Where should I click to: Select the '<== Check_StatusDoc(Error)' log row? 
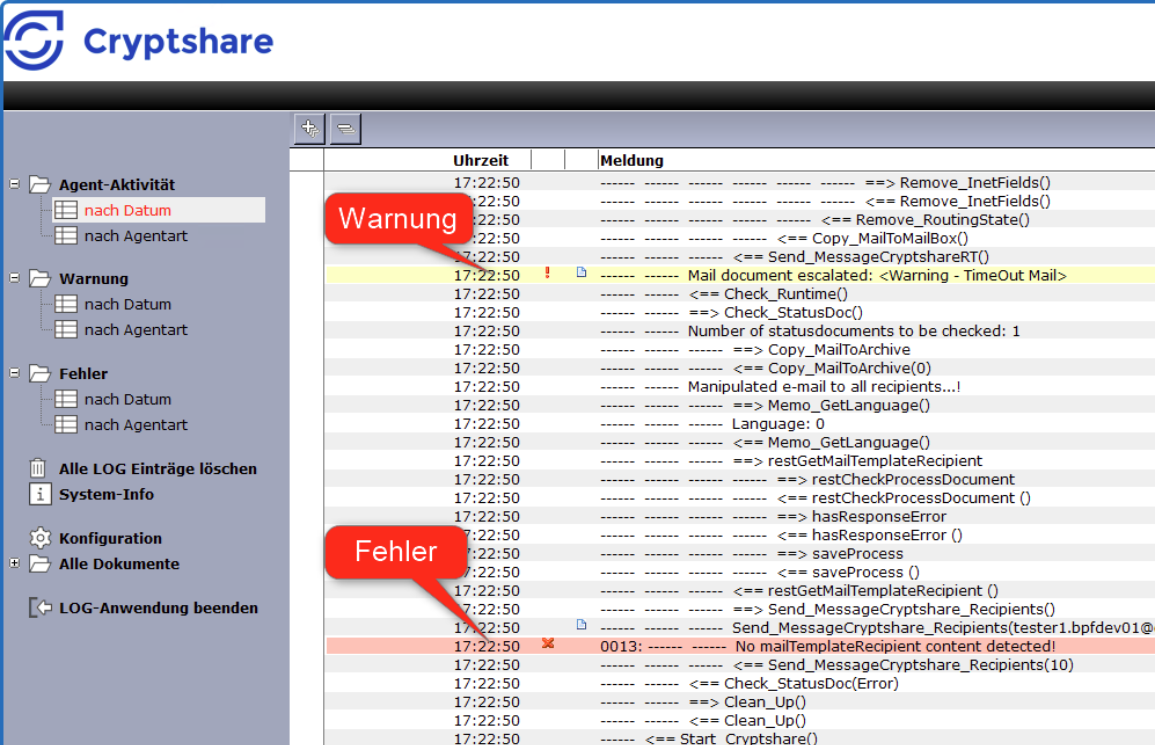click(740, 683)
